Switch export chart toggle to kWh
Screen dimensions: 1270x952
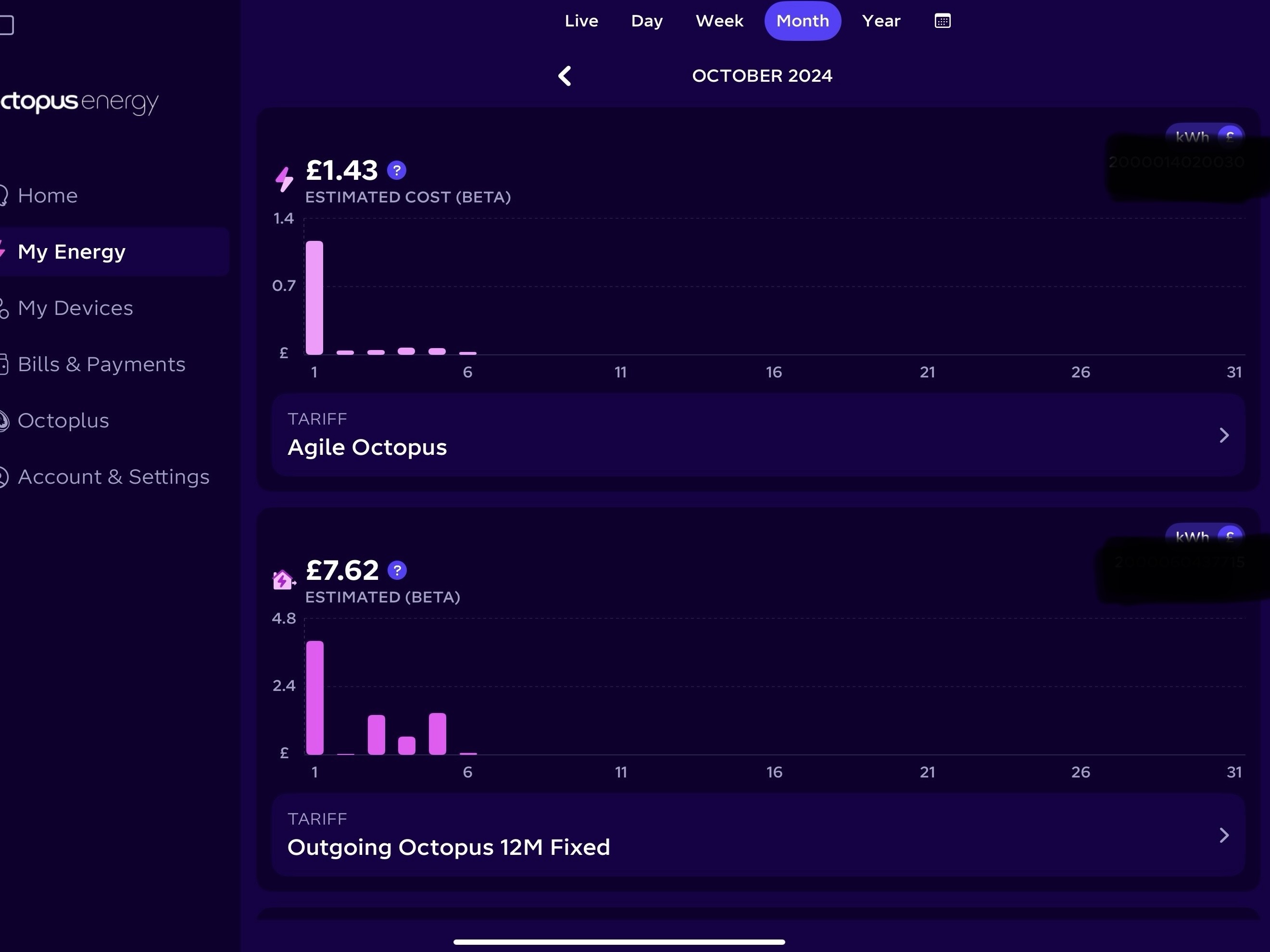pyautogui.click(x=1192, y=537)
